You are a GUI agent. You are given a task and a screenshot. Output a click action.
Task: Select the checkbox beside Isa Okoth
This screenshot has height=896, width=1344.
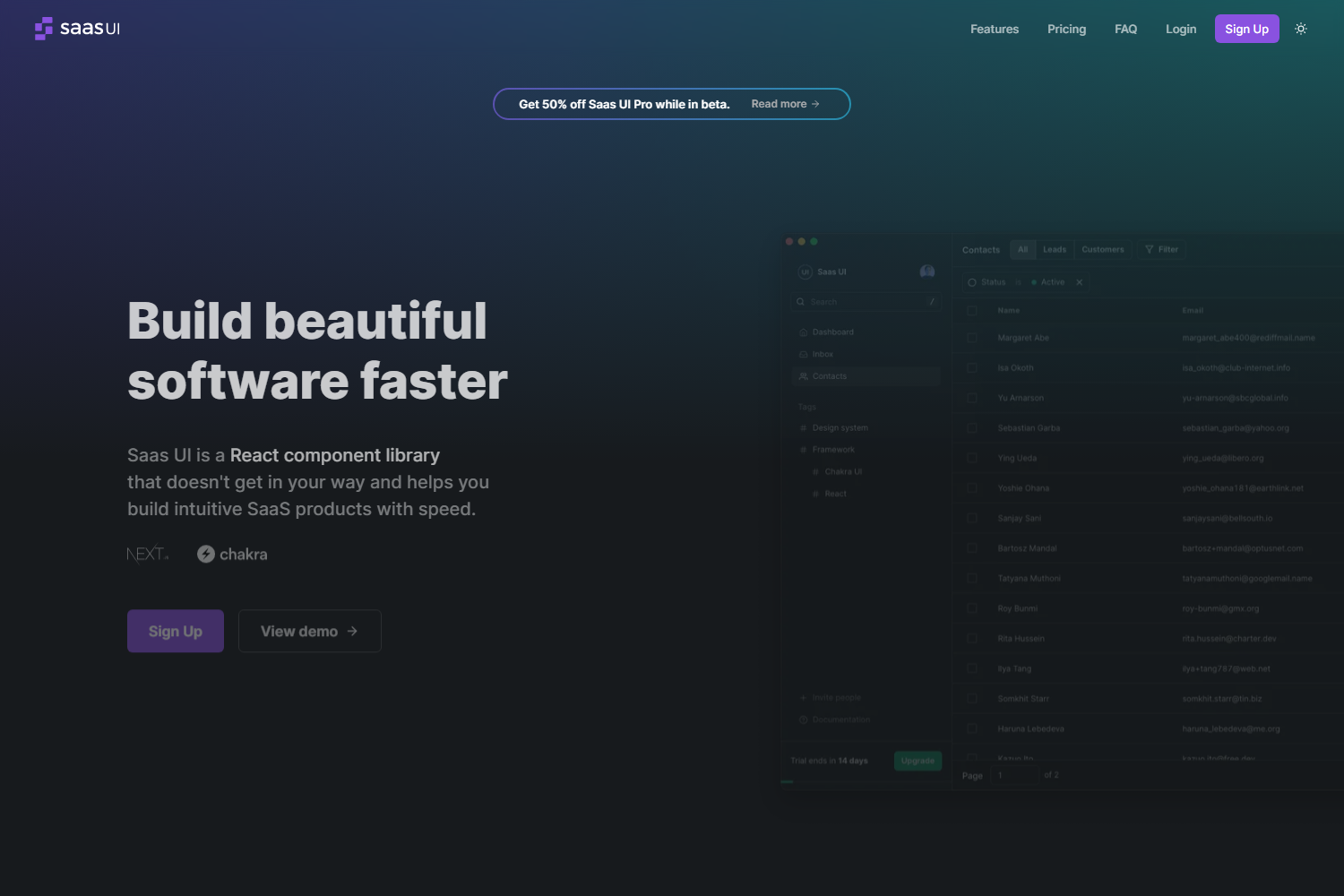click(973, 367)
